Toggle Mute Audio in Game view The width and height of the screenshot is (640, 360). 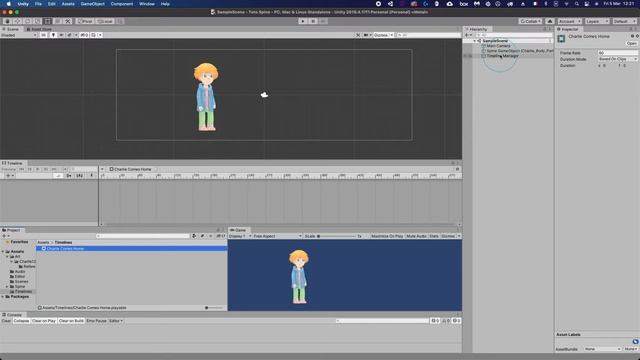(416, 236)
